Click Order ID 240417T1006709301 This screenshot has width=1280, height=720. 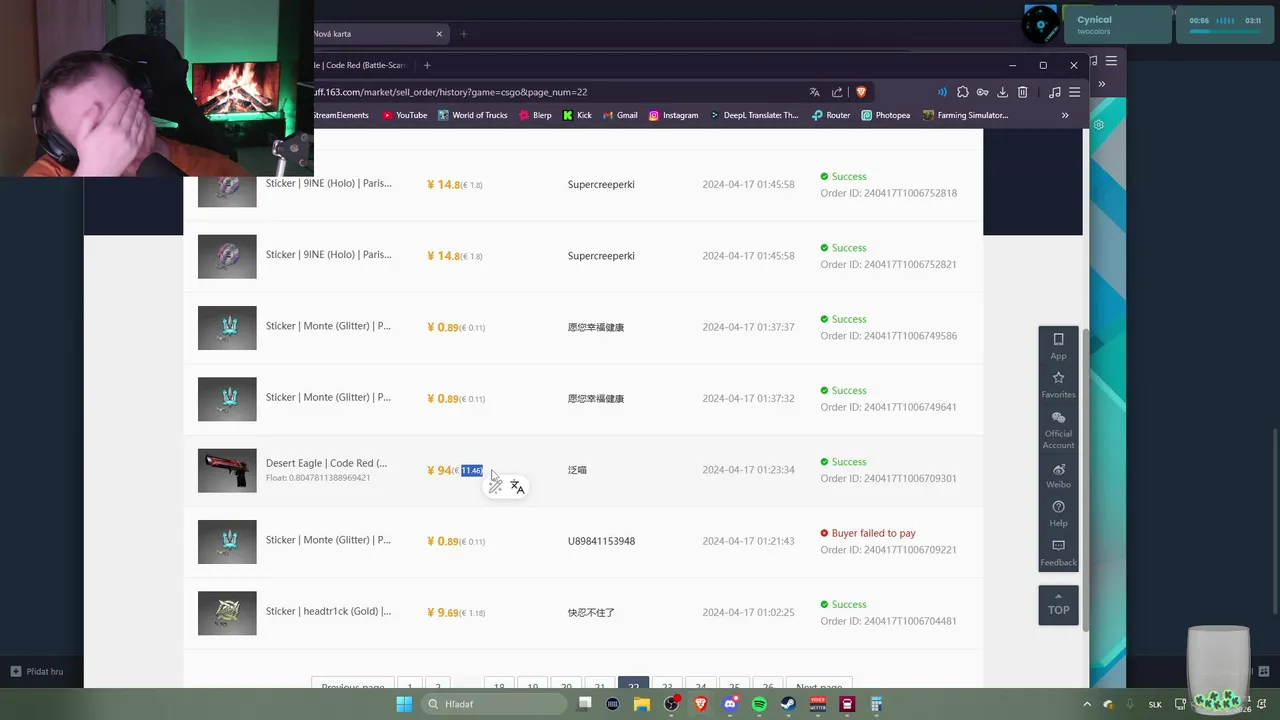pyautogui.click(x=888, y=478)
